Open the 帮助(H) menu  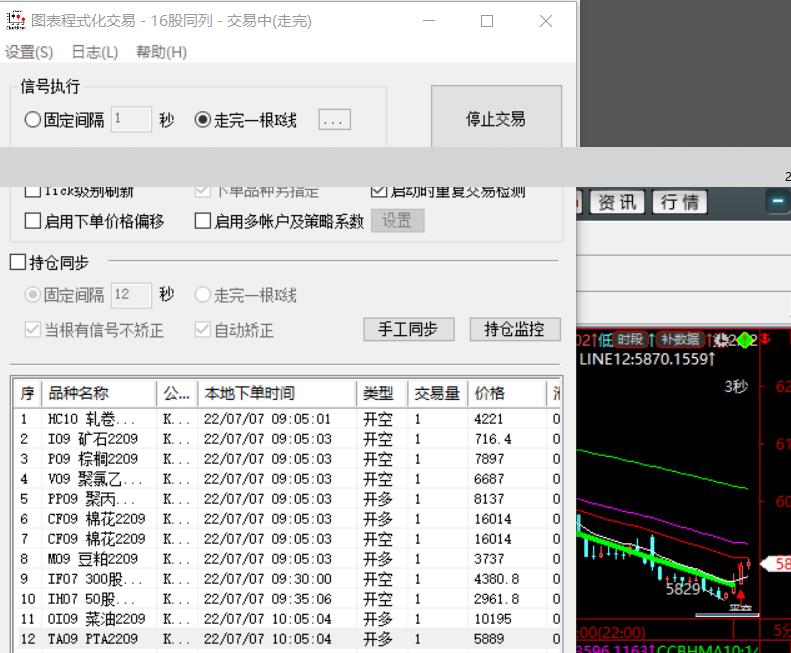[161, 52]
